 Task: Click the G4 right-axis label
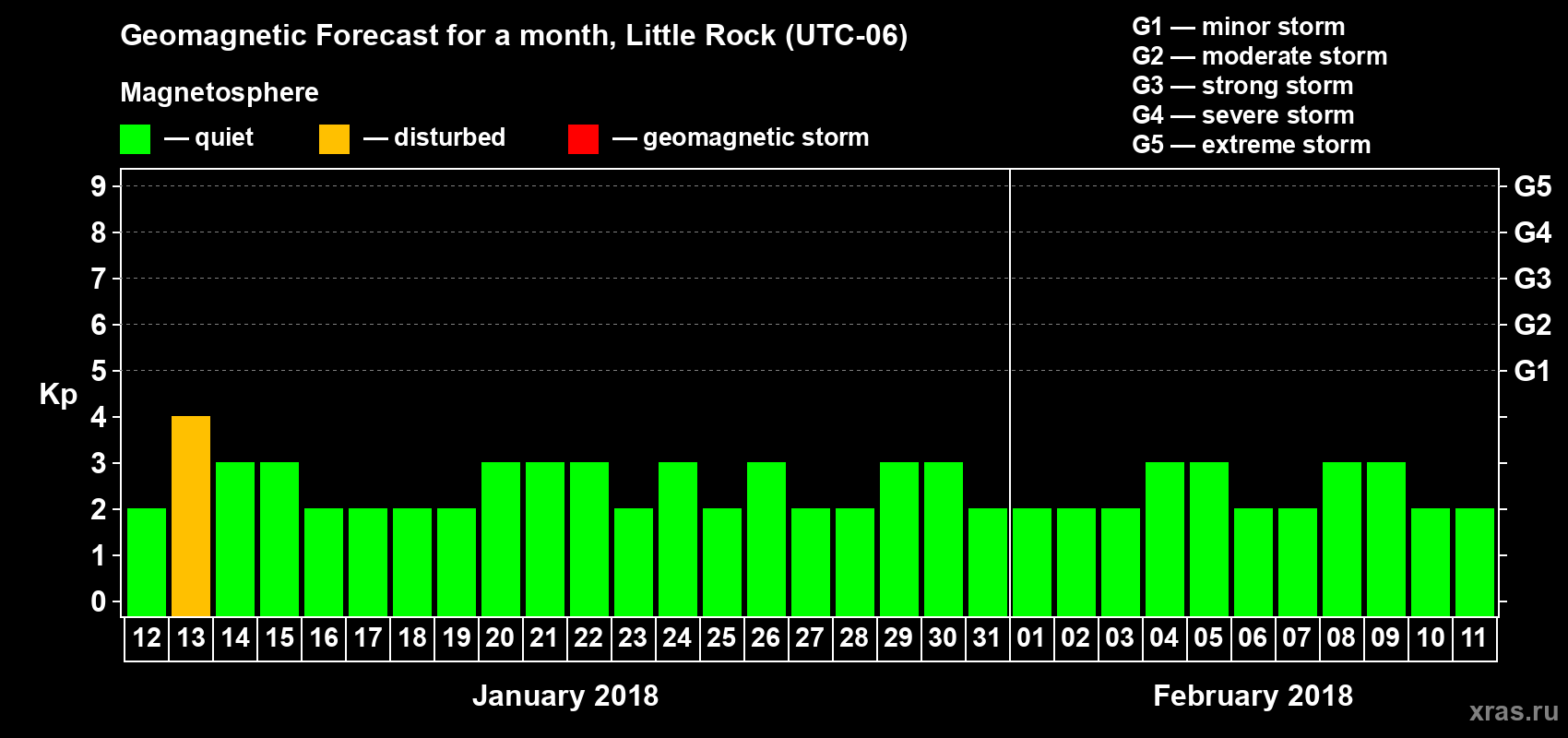pos(1532,232)
